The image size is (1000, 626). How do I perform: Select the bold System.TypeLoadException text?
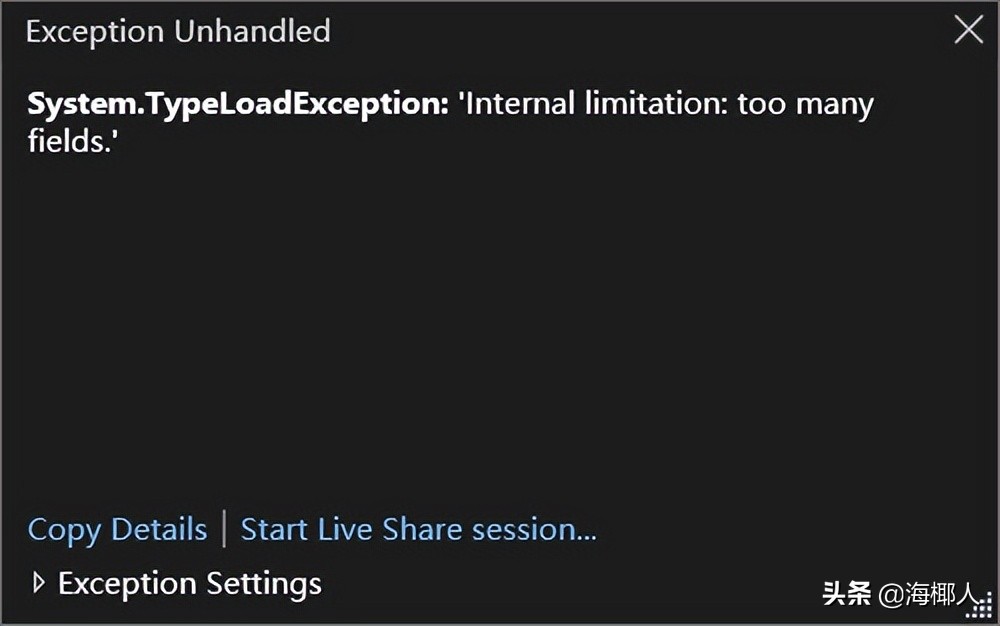[238, 104]
